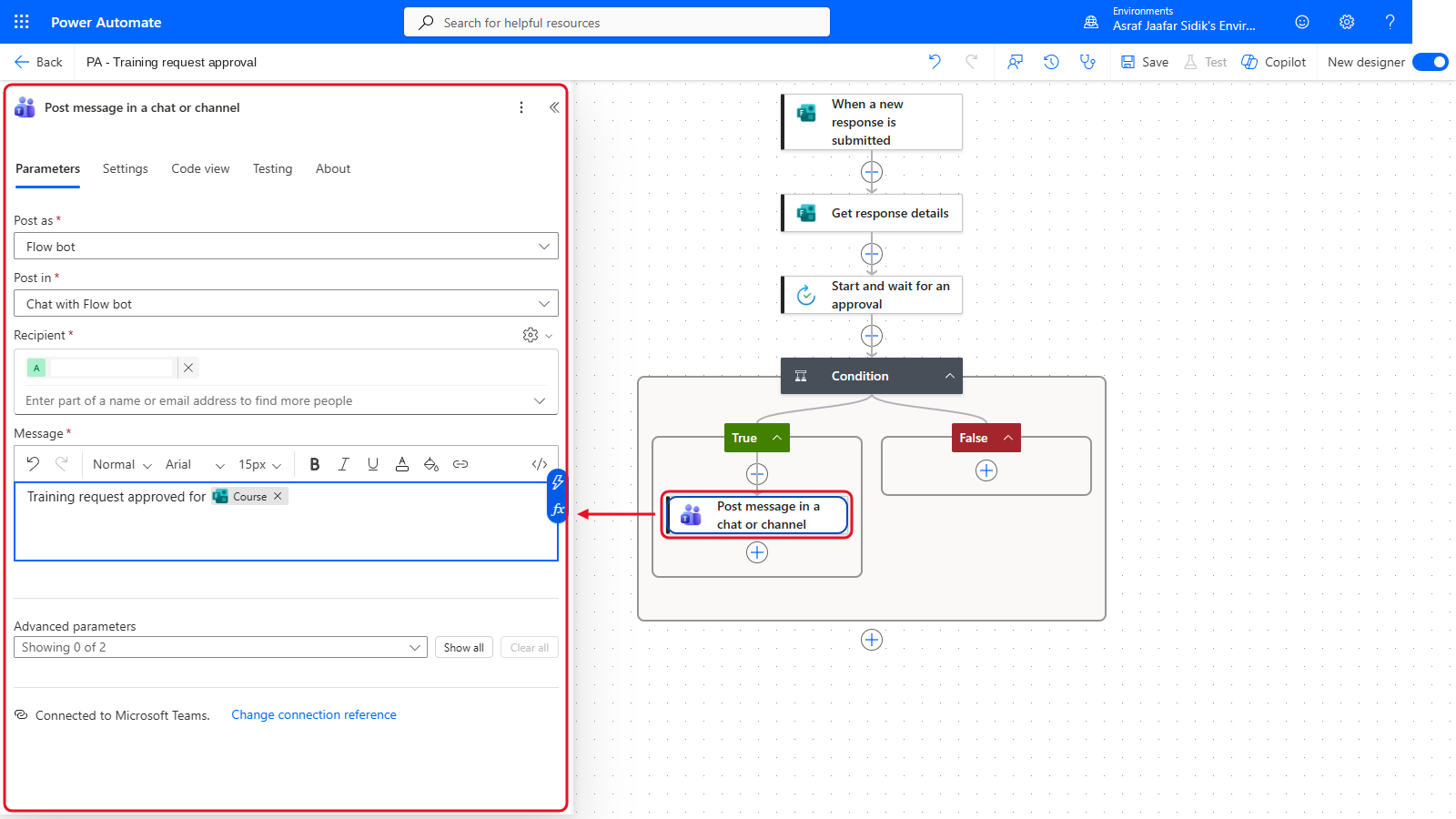Toggle bold formatting in message
The width and height of the screenshot is (1456, 819).
tap(315, 464)
